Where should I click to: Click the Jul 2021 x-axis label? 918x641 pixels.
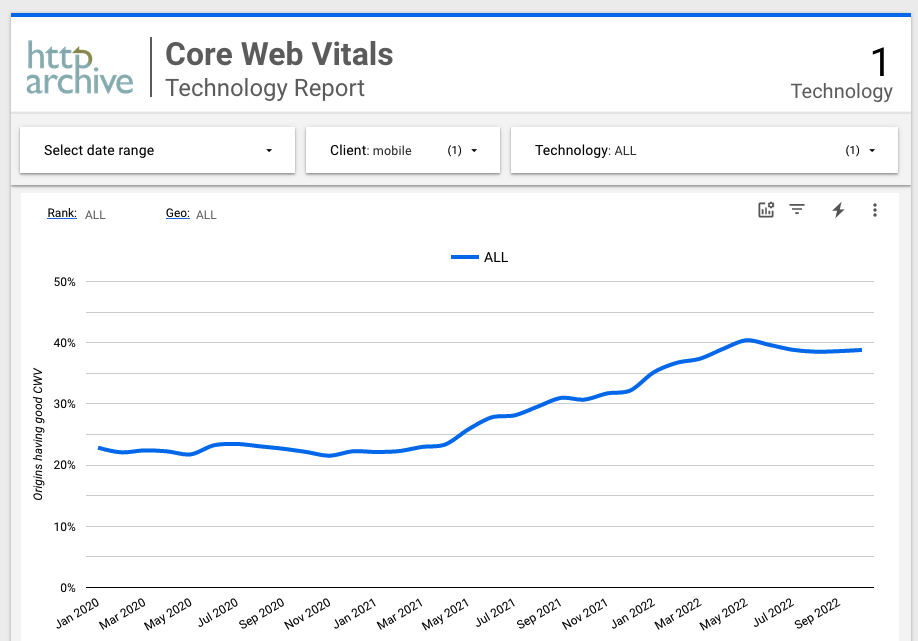(x=496, y=612)
